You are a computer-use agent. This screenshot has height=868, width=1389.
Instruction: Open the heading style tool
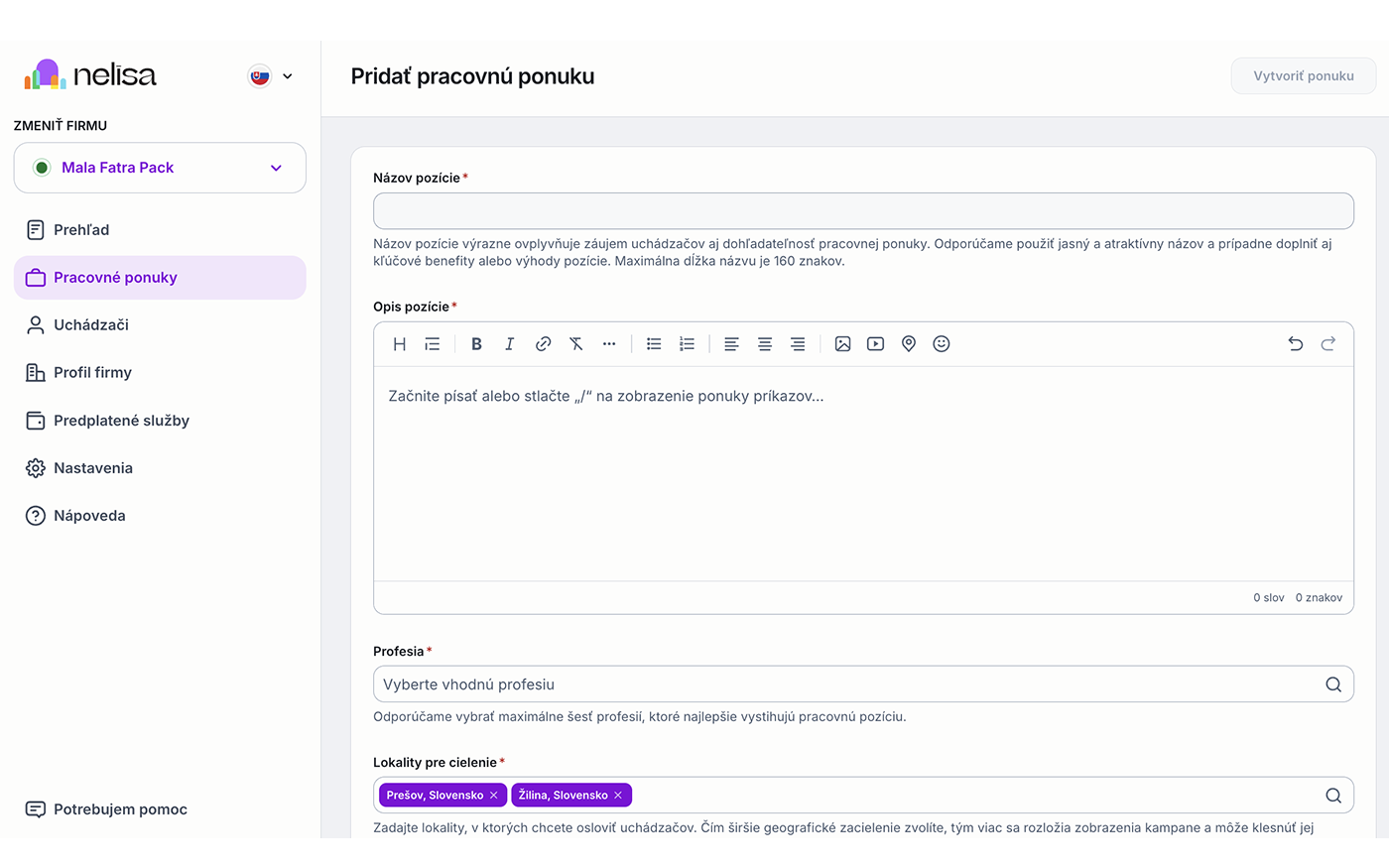400,344
